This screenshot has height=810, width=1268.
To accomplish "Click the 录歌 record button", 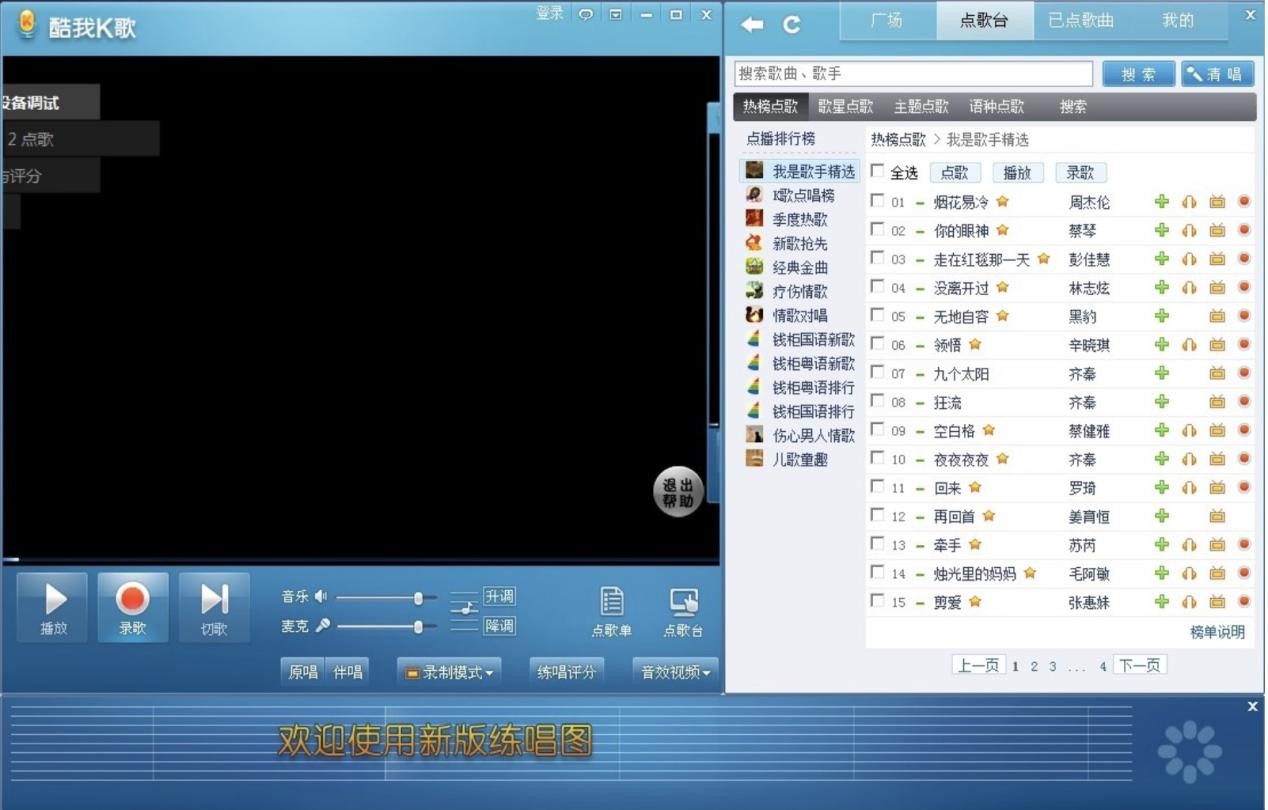I will tap(132, 607).
